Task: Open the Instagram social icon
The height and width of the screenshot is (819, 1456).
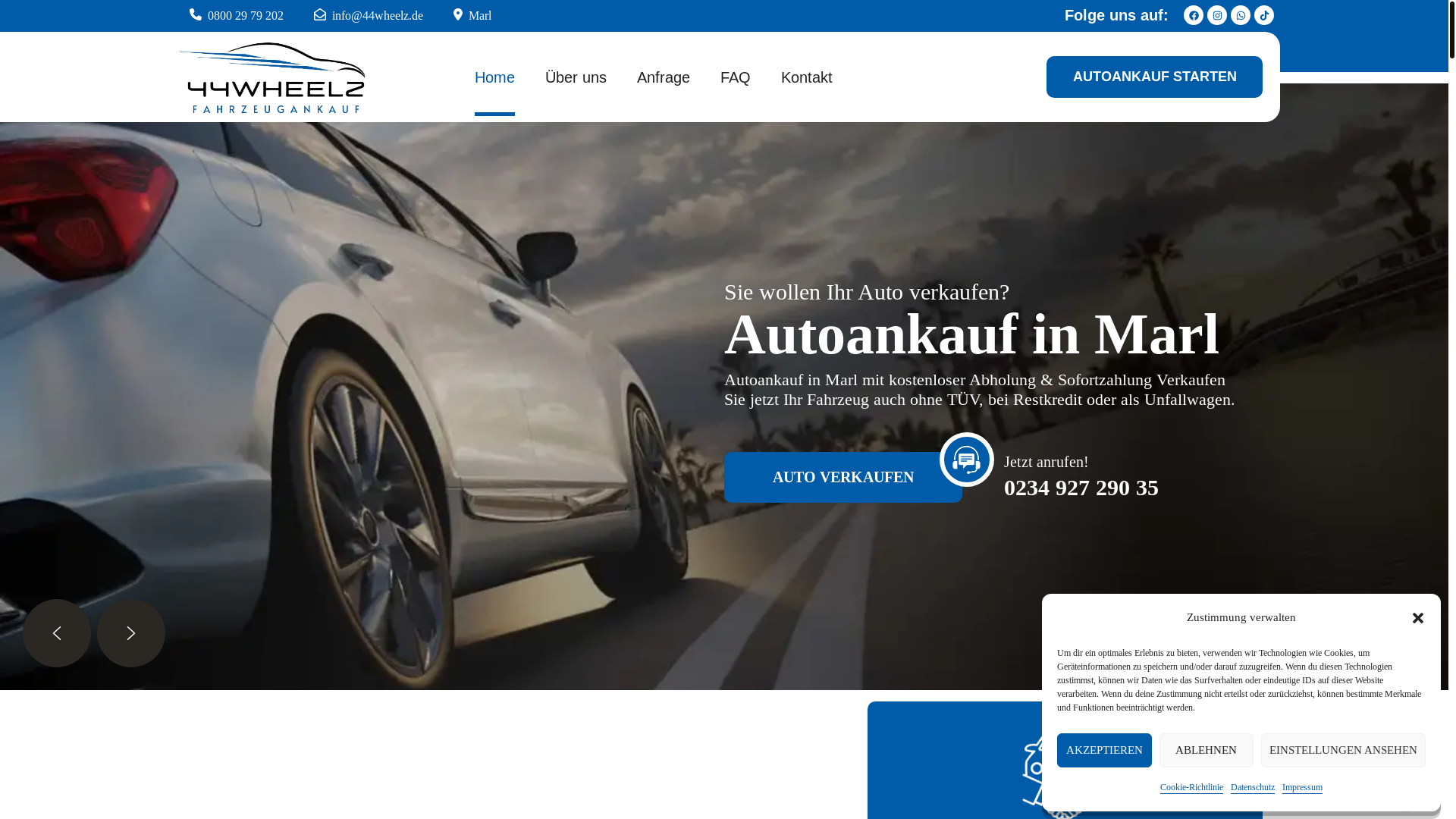Action: tap(1217, 15)
